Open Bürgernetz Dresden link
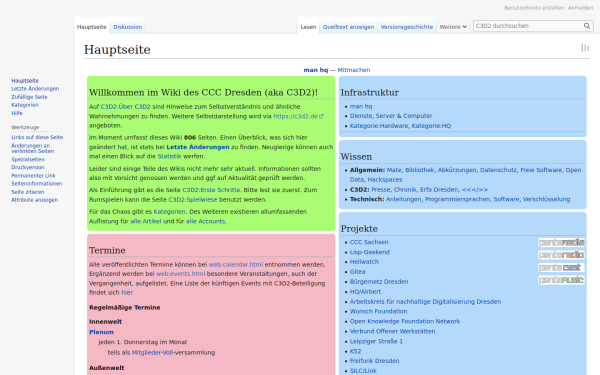 click(x=379, y=282)
